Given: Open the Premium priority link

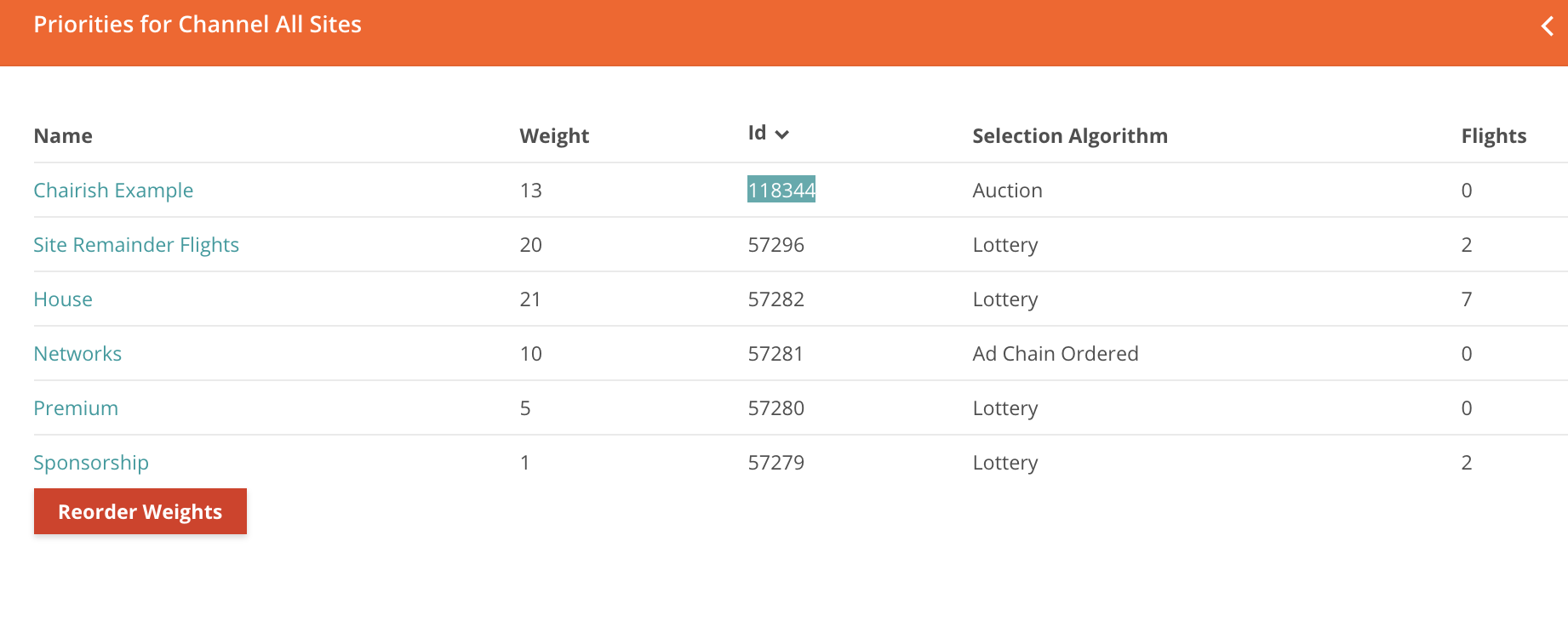Looking at the screenshot, I should pos(76,408).
